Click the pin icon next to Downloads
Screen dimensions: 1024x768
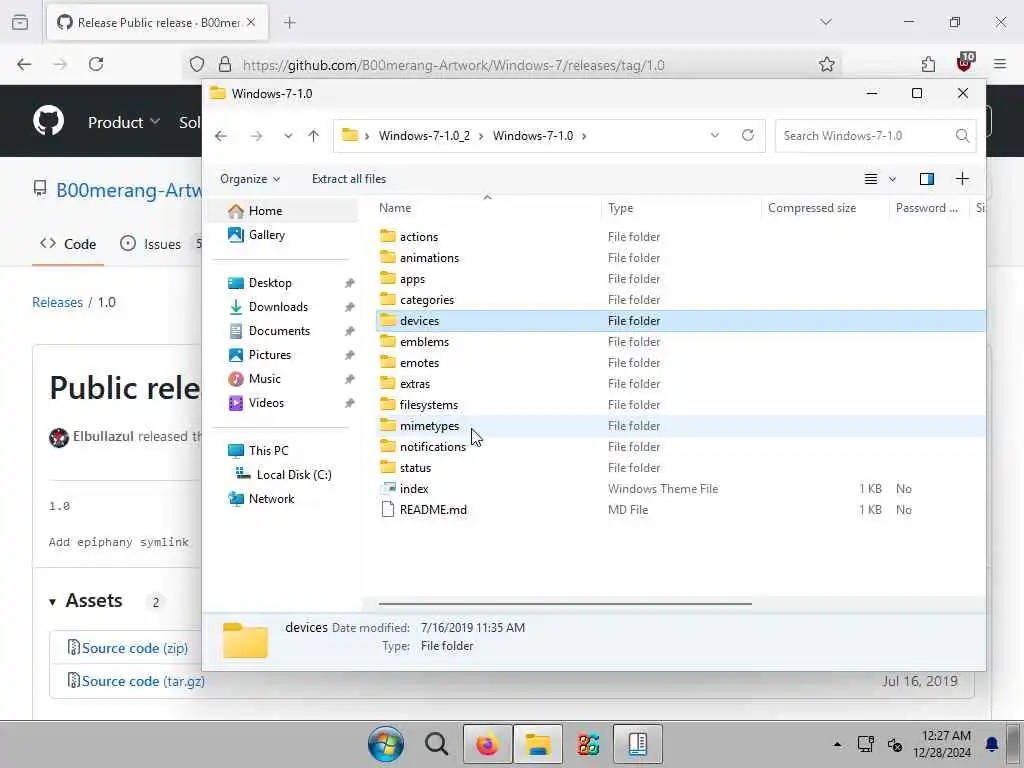(x=349, y=307)
